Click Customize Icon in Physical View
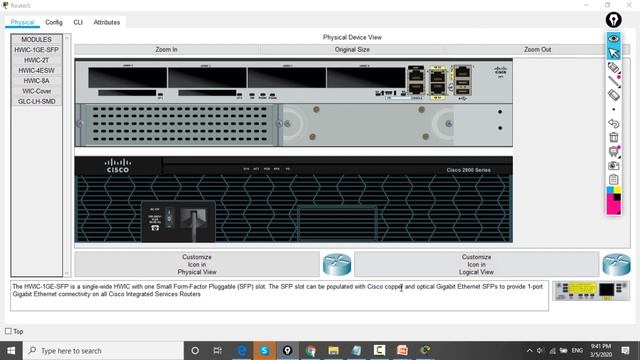This screenshot has width=640, height=360. (197, 264)
